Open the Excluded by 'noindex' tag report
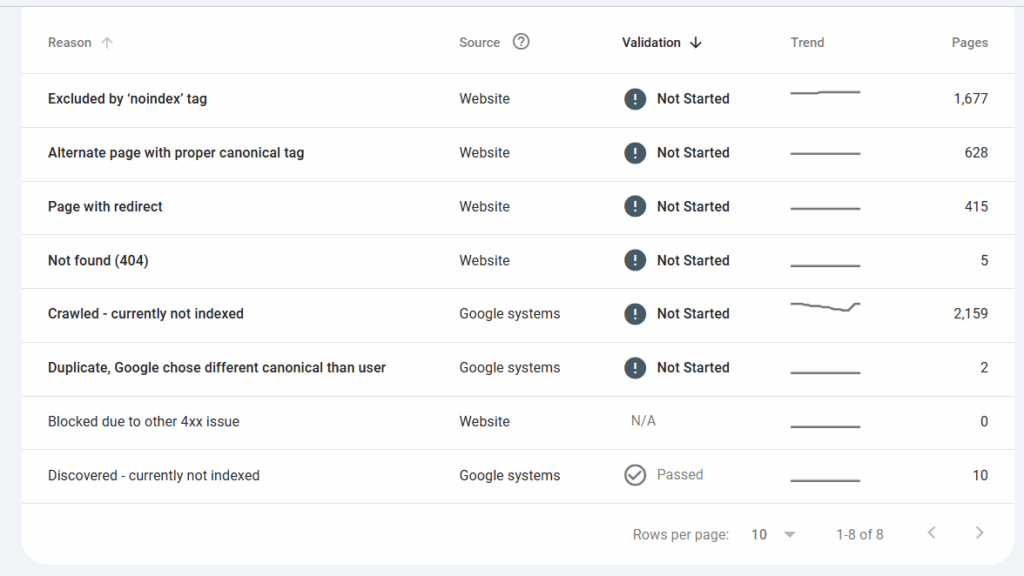This screenshot has width=1024, height=576. [127, 99]
